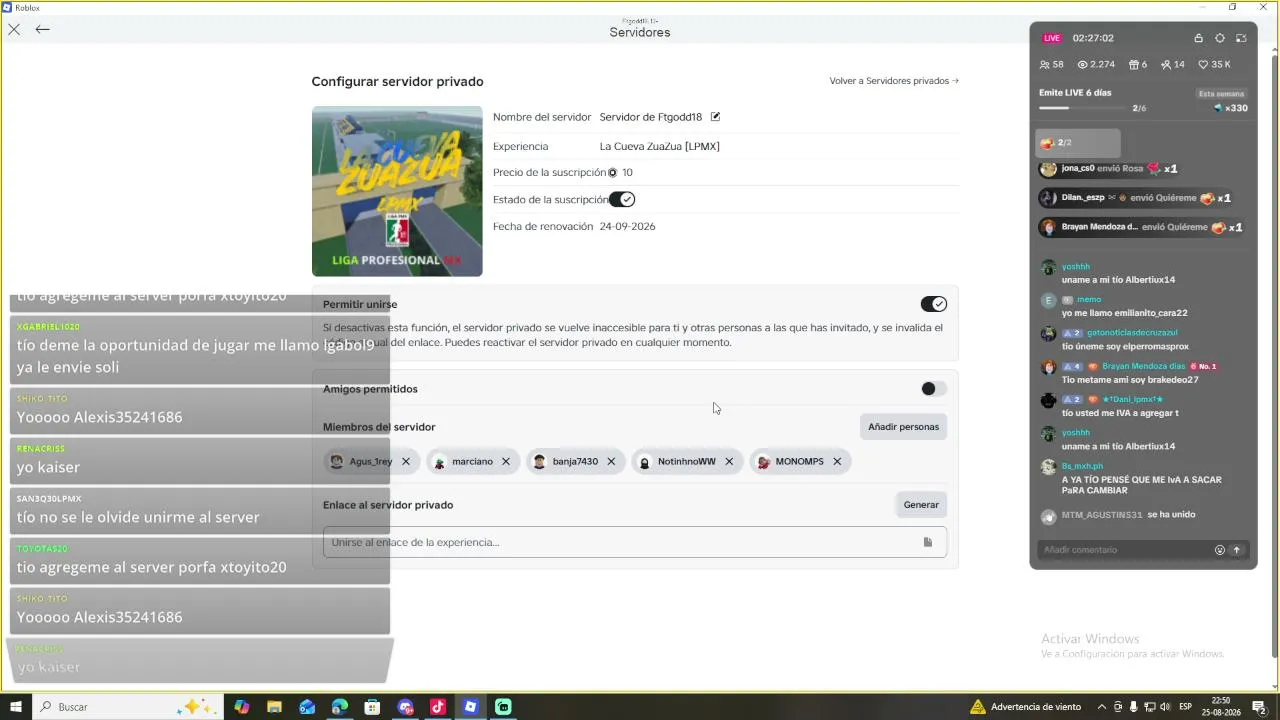Viewport: 1280px width, 720px height.
Task: Select the marciano member chip
Action: [472, 461]
